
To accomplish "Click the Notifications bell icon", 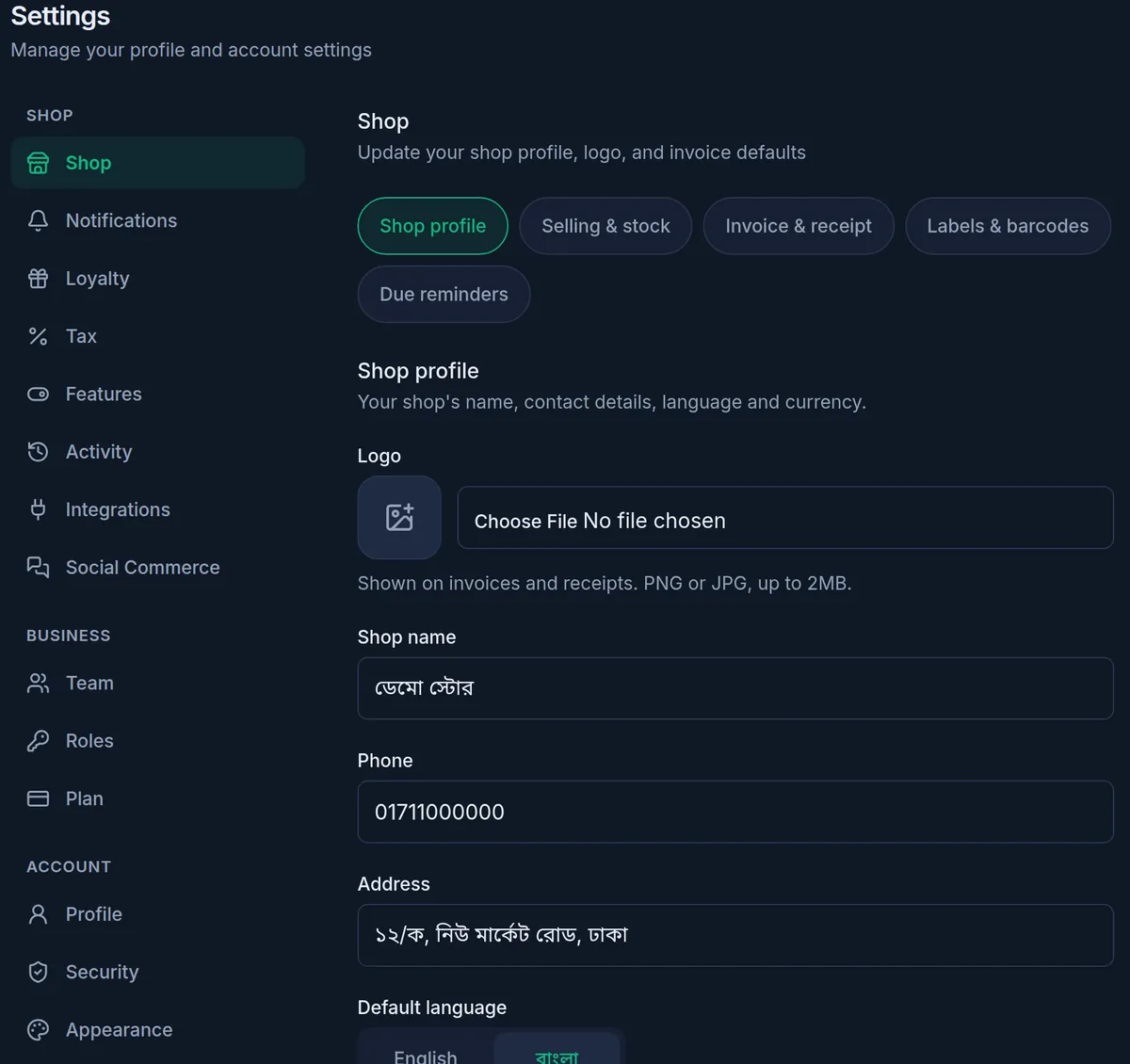I will tap(38, 220).
